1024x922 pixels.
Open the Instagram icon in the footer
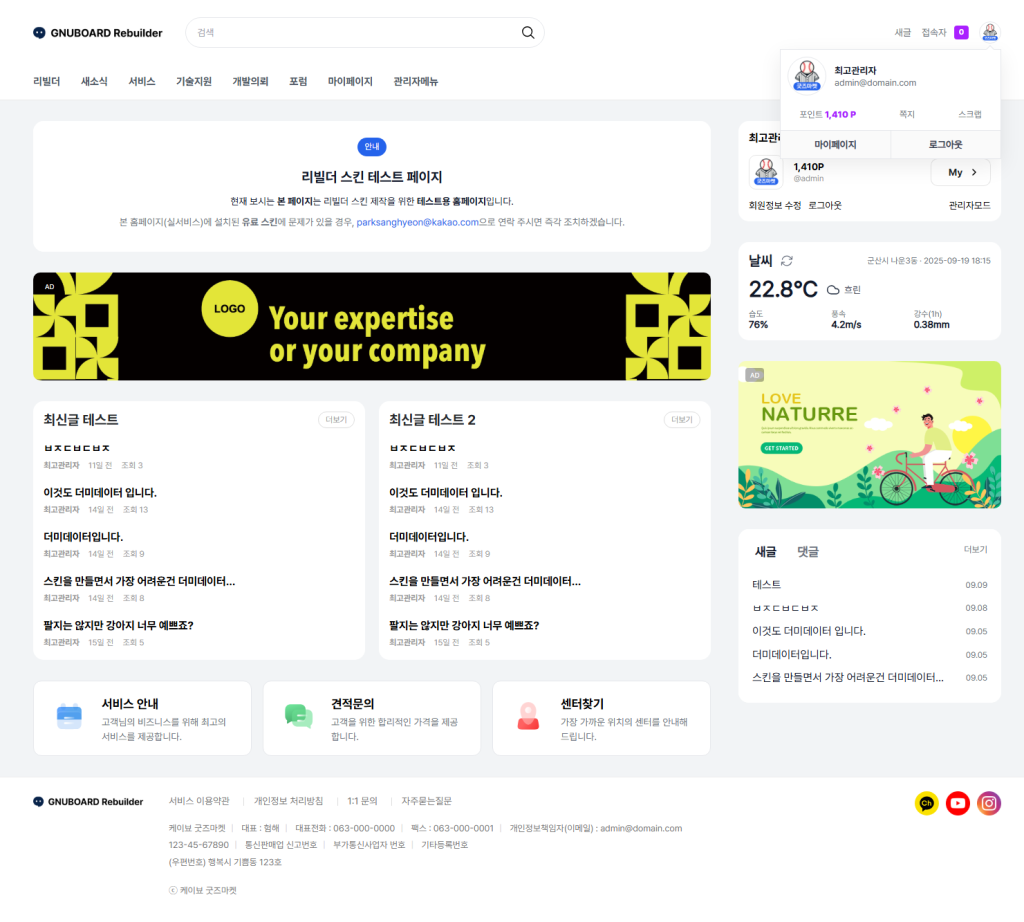pos(989,803)
